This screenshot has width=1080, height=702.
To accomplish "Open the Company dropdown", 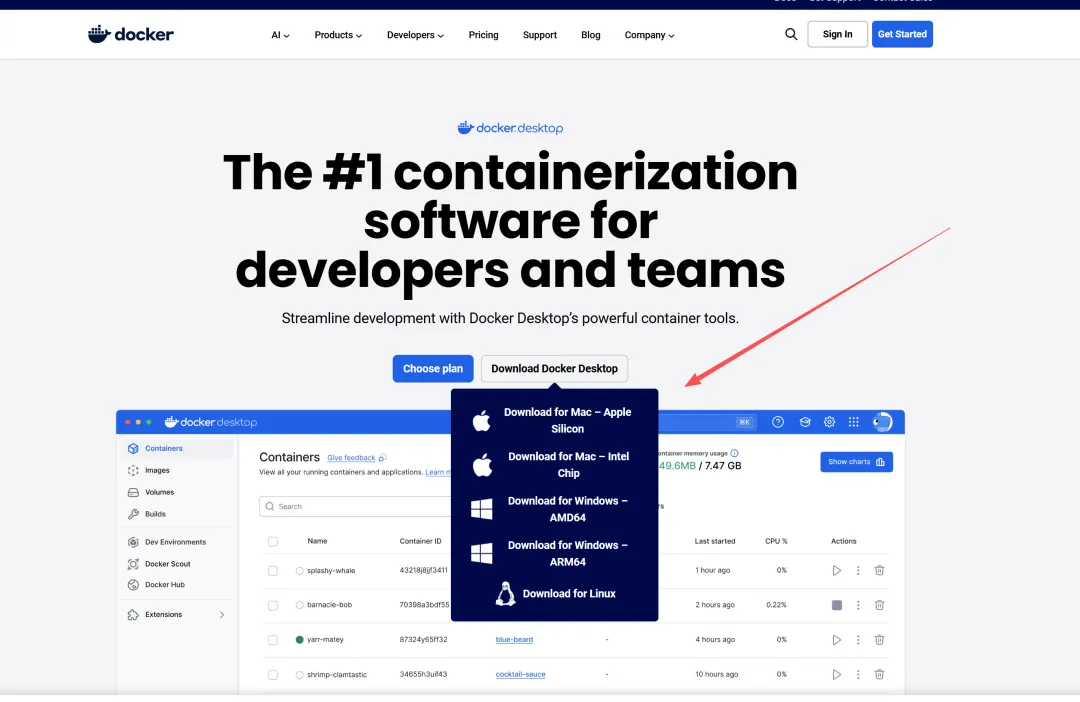I will [x=649, y=35].
